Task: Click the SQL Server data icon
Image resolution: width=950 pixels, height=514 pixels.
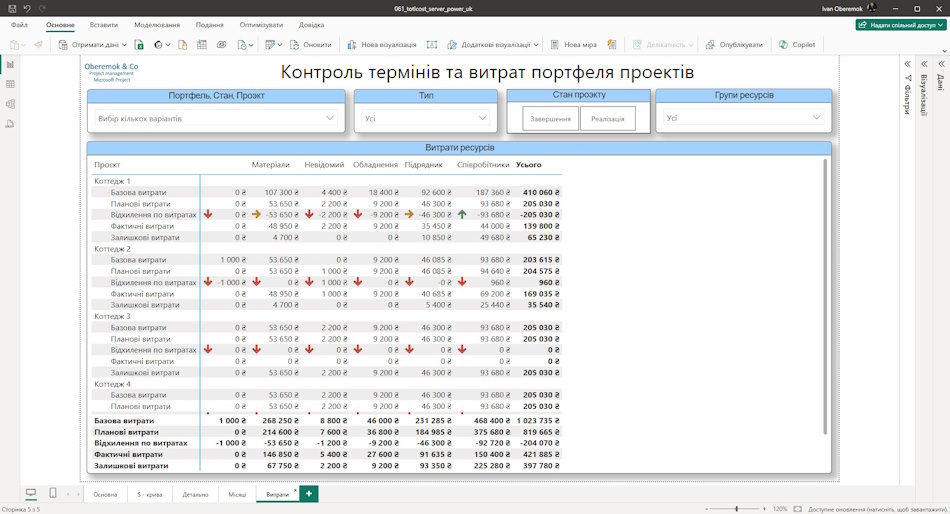Action: point(182,45)
